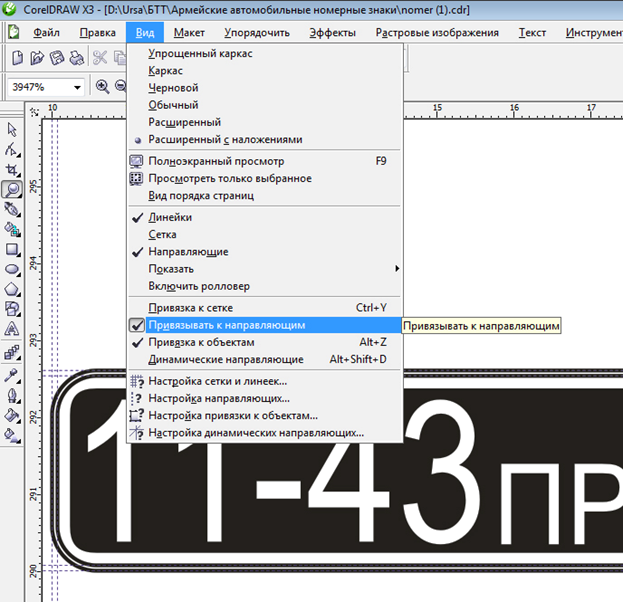Select the Zoom magnifier tool in toolbox
Image resolution: width=624 pixels, height=603 pixels.
click(x=12, y=189)
